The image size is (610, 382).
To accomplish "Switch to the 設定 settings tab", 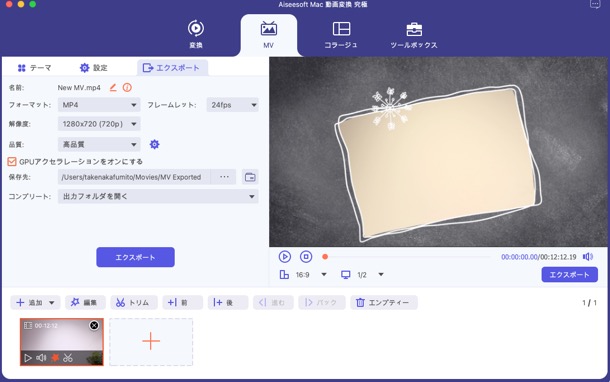I will tap(93, 68).
